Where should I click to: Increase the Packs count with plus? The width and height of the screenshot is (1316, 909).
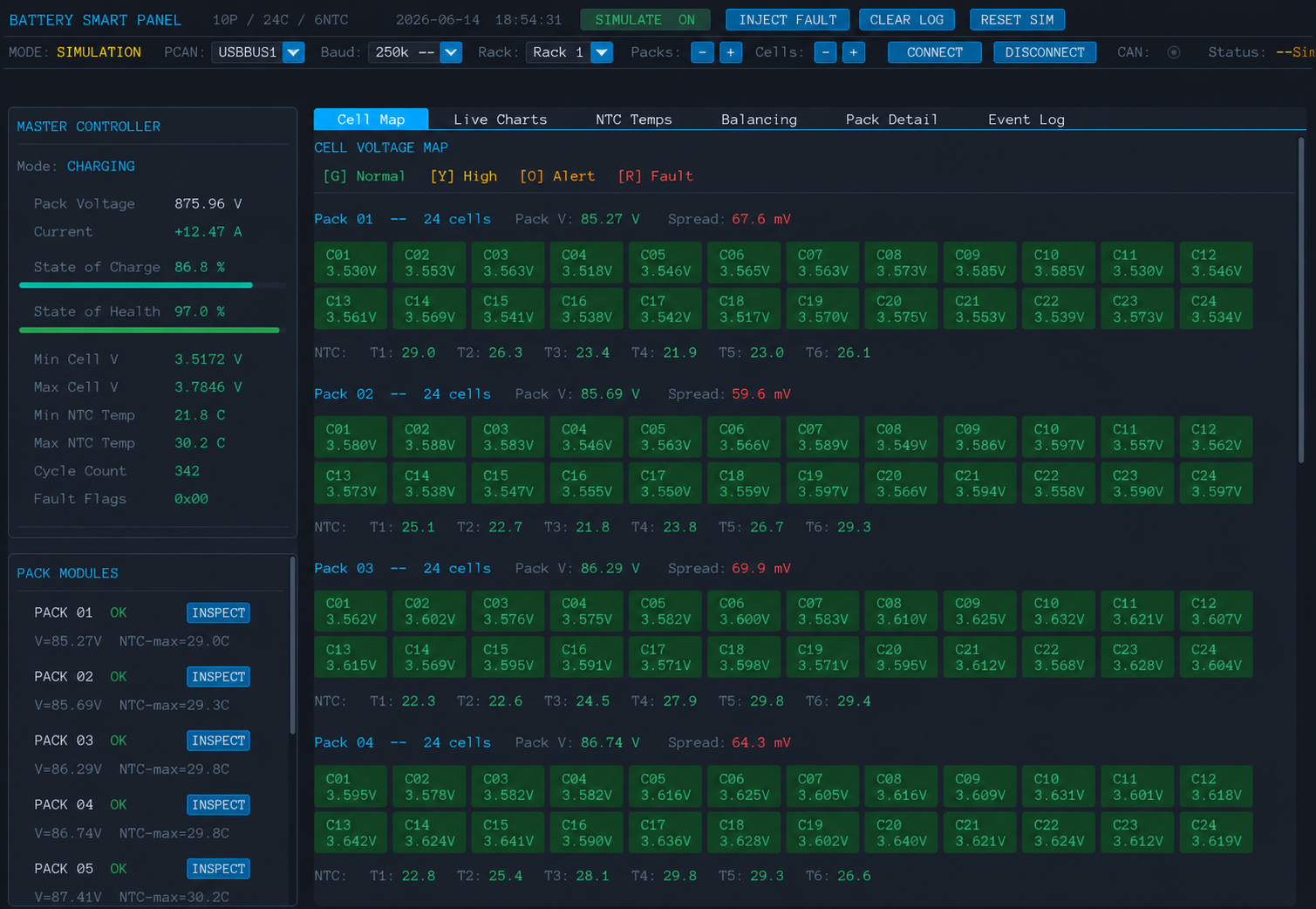[731, 52]
